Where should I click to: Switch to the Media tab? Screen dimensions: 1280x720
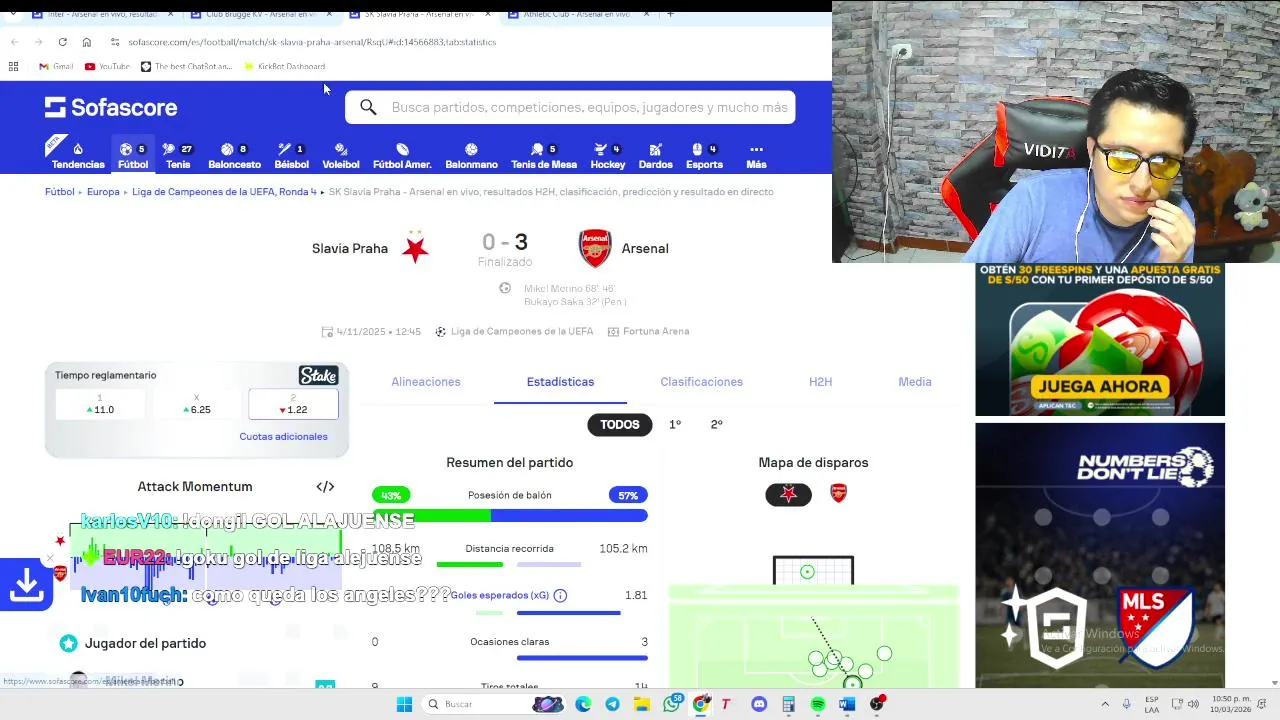[x=915, y=382]
